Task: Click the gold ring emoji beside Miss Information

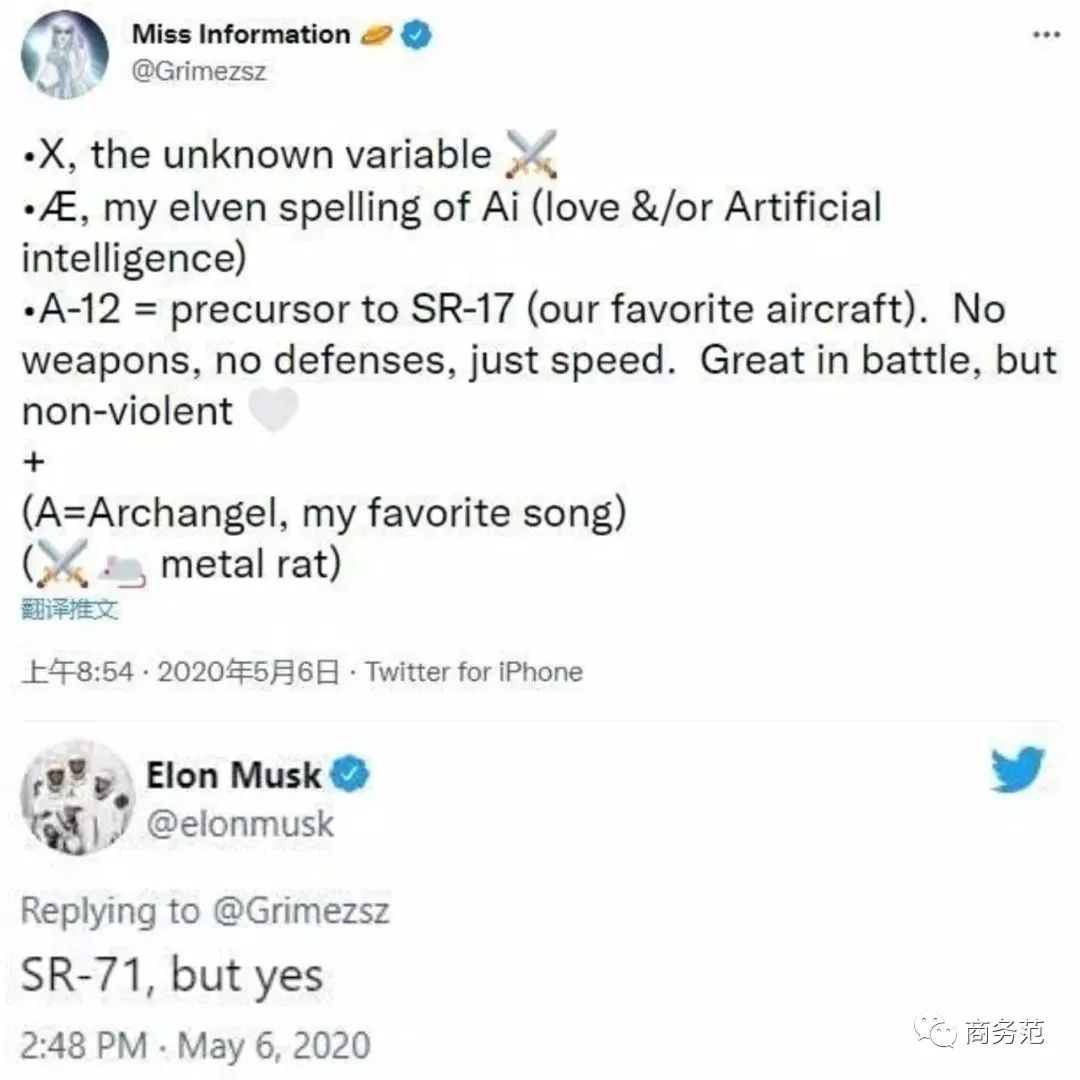Action: [376, 35]
